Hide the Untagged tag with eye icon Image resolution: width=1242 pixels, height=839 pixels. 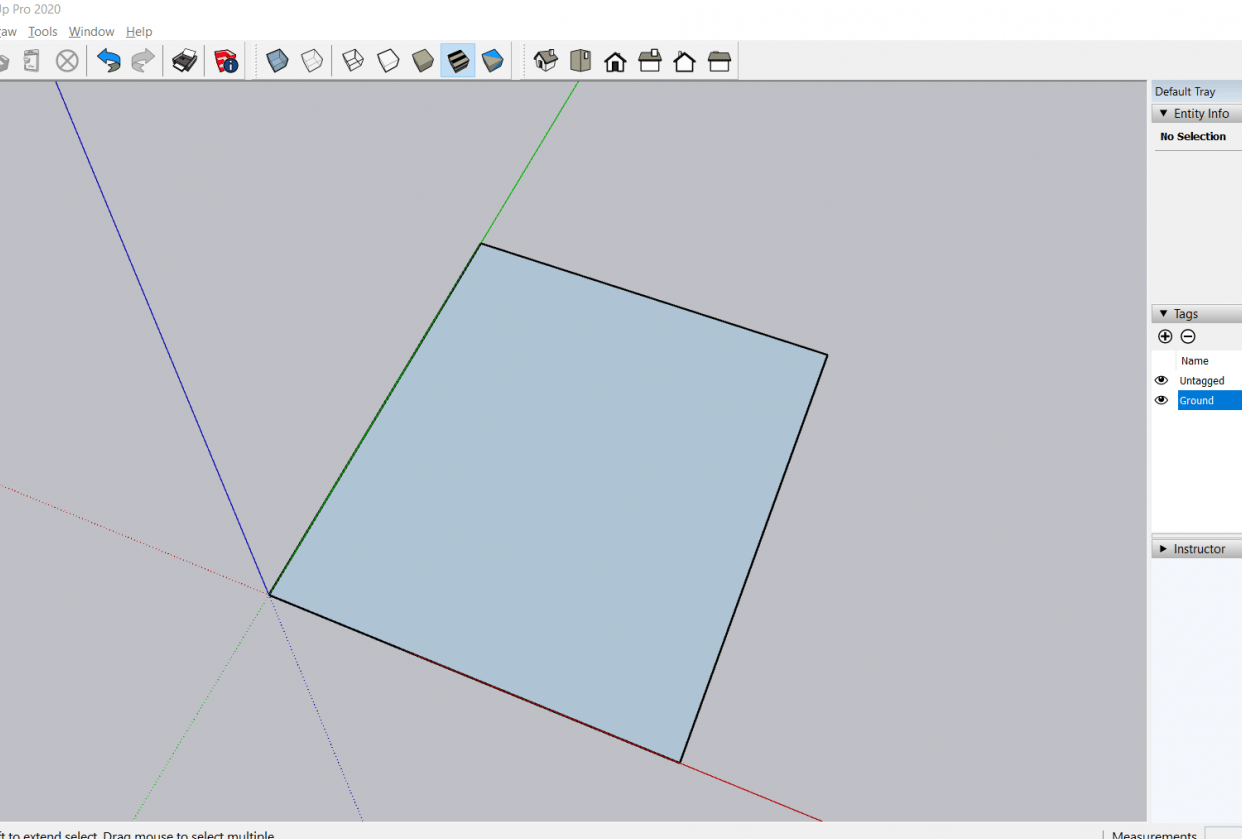1161,381
